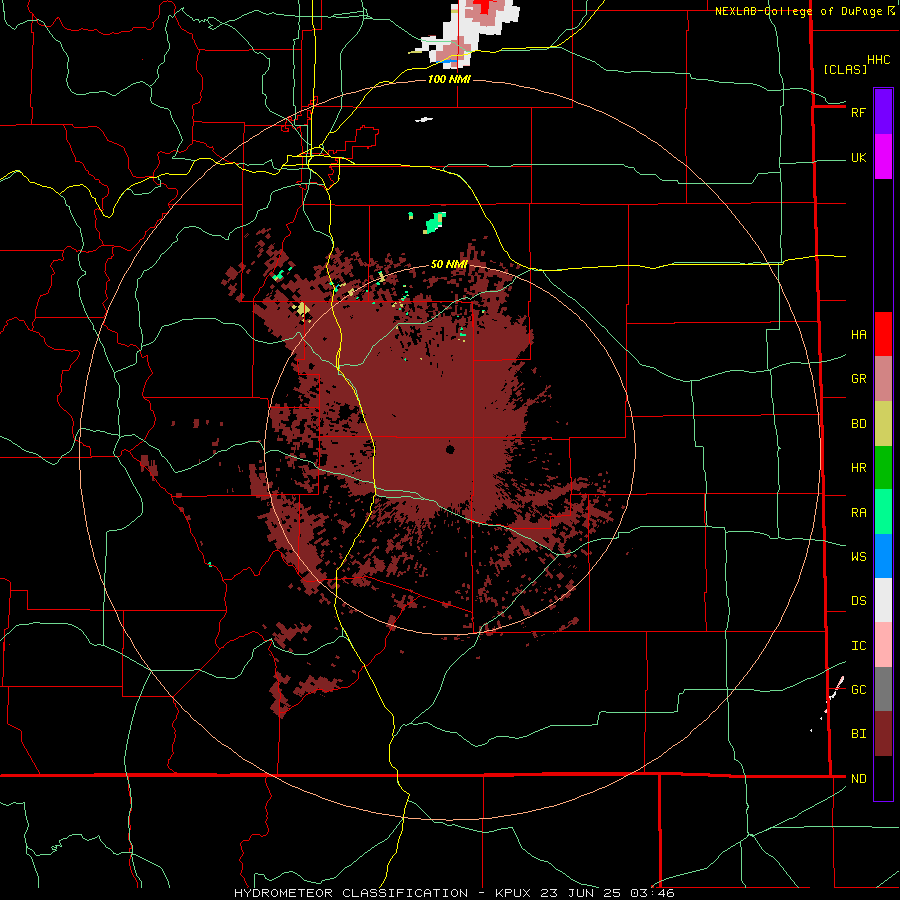900x900 pixels.
Task: Click the 100 NMI range ring label
Action: pyautogui.click(x=449, y=79)
